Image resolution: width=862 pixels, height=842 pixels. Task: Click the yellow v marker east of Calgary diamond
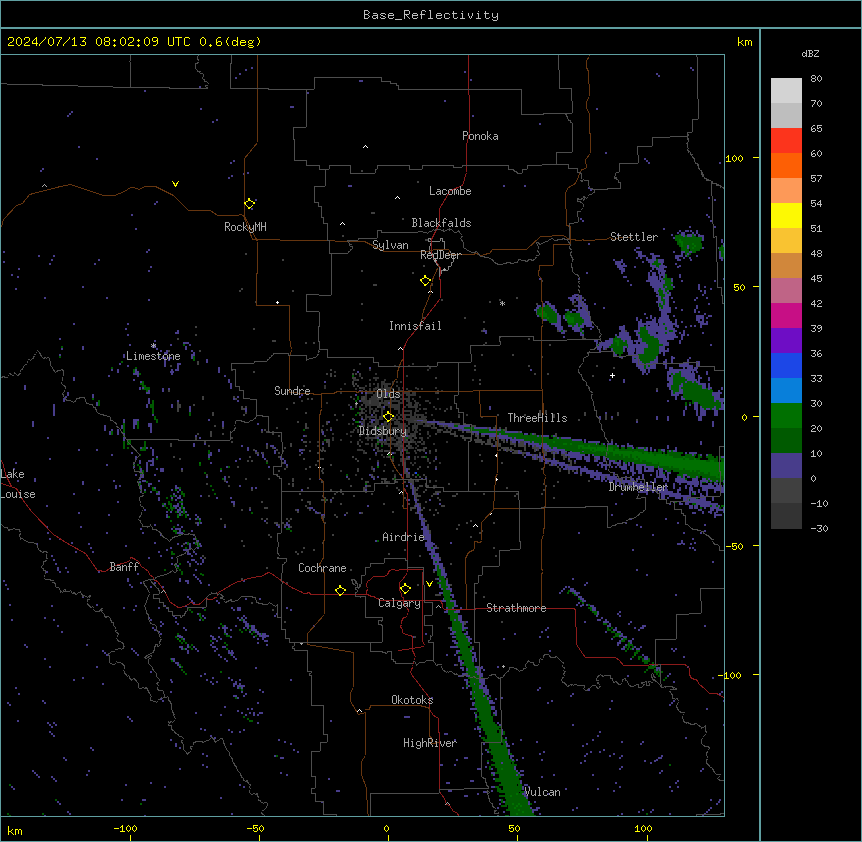[x=429, y=584]
